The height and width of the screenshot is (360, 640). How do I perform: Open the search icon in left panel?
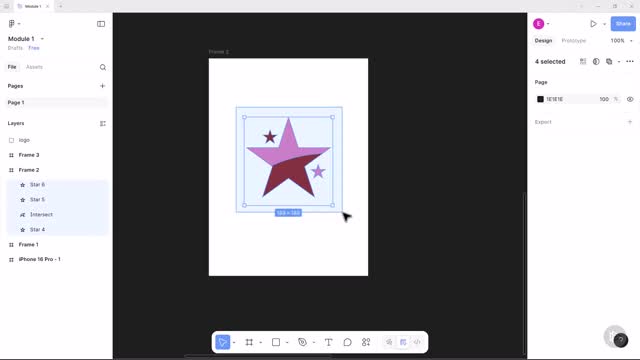[x=103, y=67]
